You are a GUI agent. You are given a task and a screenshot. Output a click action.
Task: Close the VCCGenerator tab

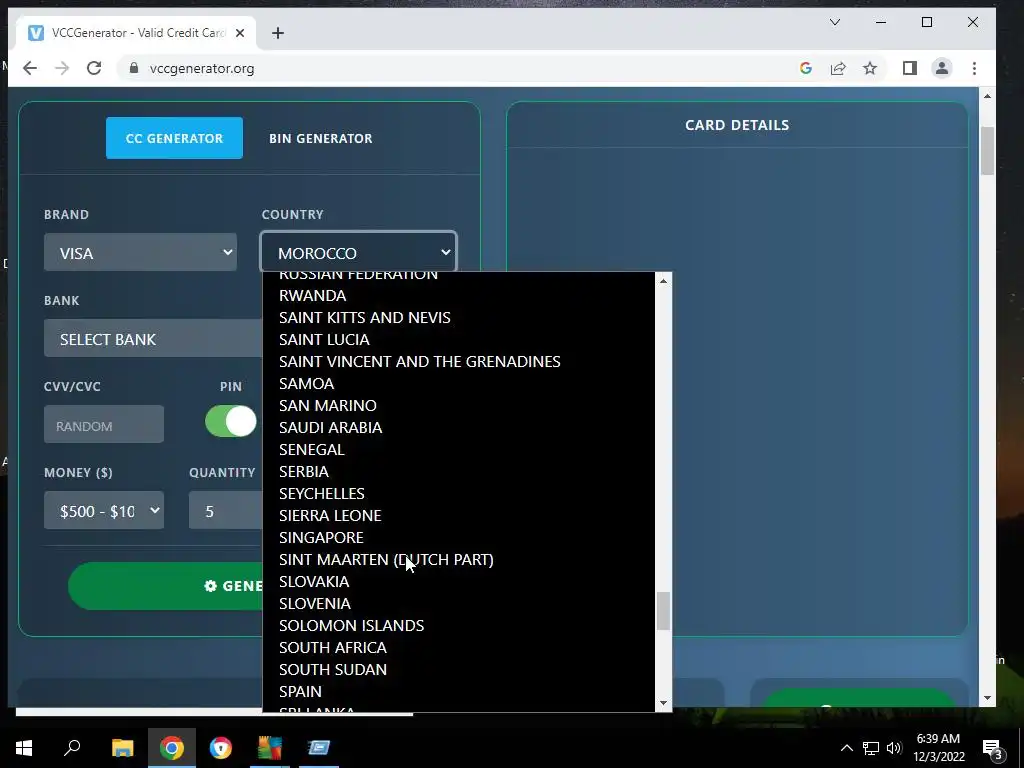pos(240,33)
